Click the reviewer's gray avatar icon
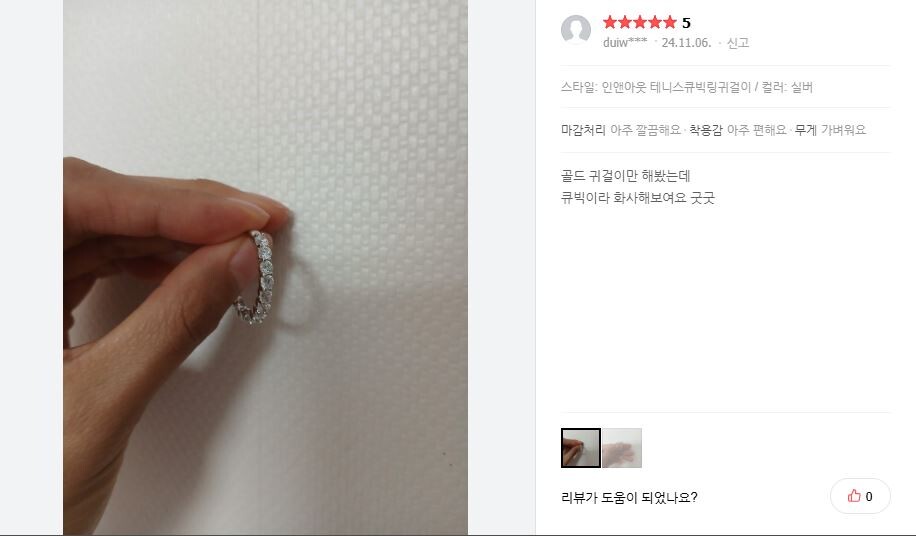The width and height of the screenshot is (916, 536). point(575,30)
